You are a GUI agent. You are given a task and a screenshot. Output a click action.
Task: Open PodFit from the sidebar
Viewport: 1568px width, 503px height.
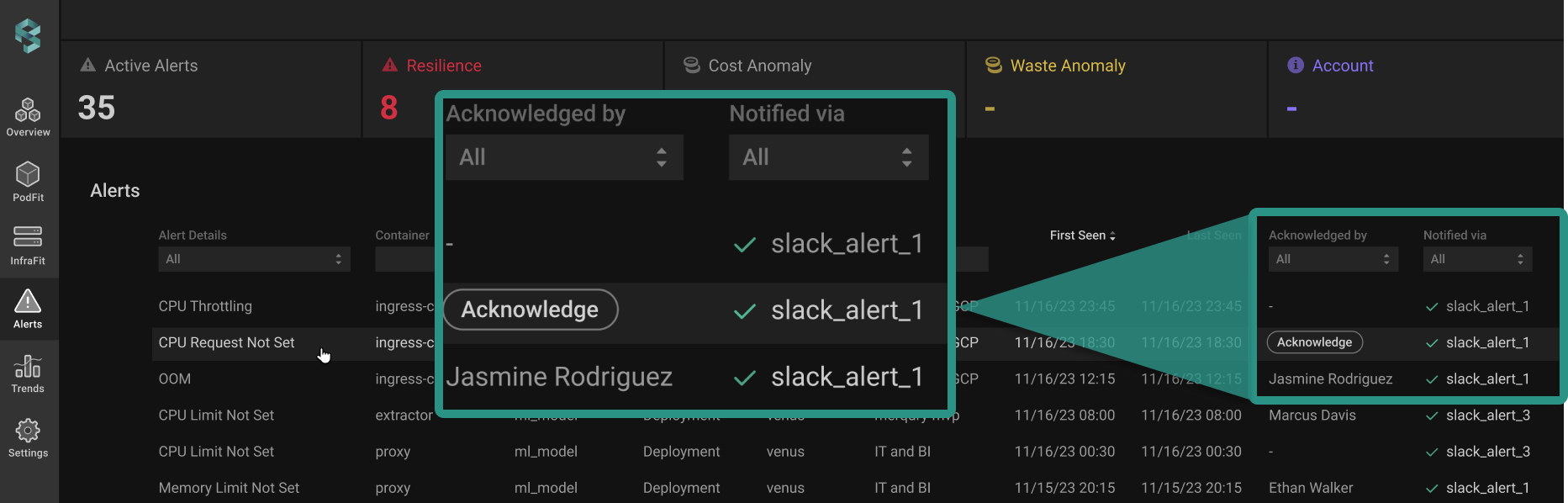coord(28,181)
